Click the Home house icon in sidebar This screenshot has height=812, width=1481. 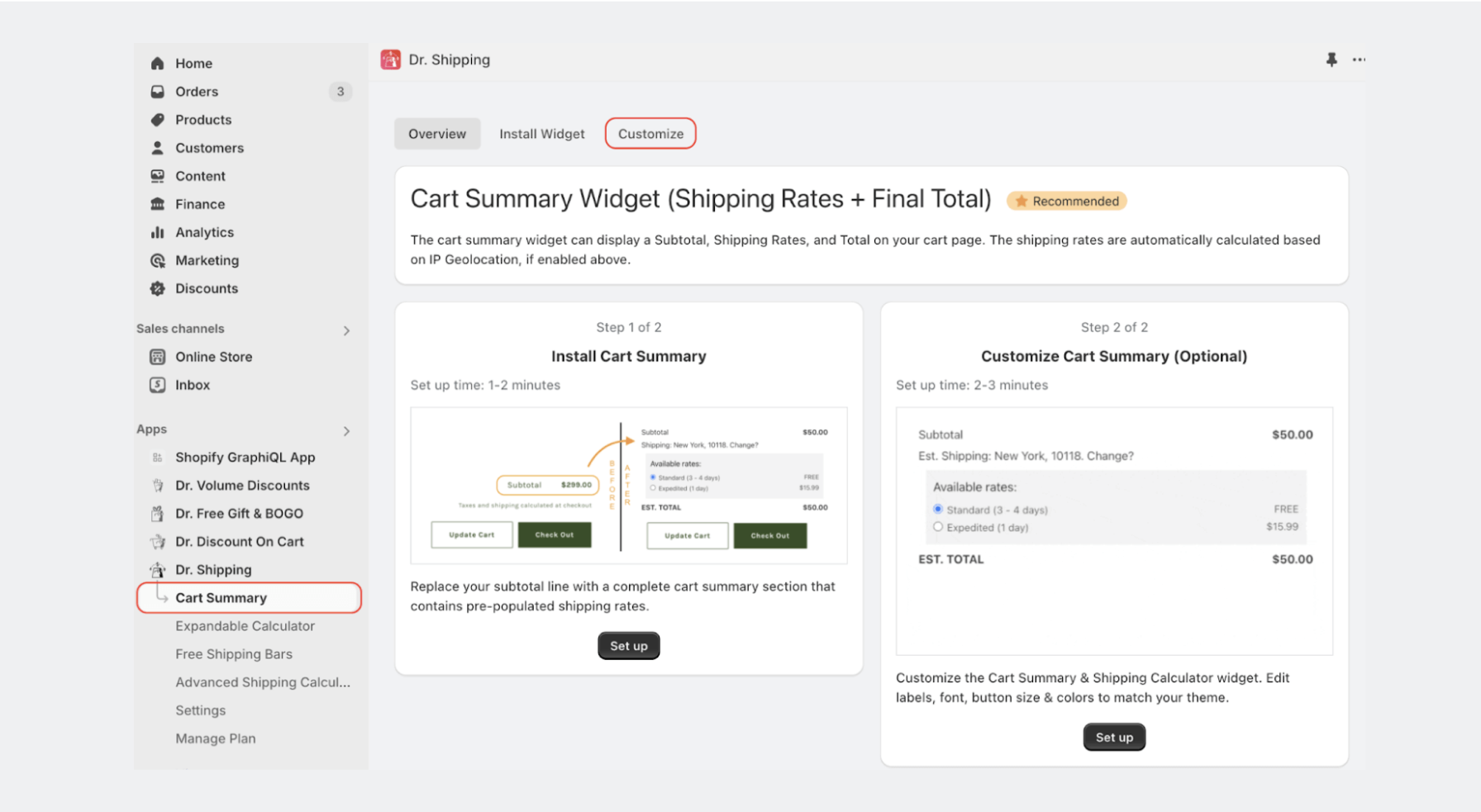(x=157, y=64)
